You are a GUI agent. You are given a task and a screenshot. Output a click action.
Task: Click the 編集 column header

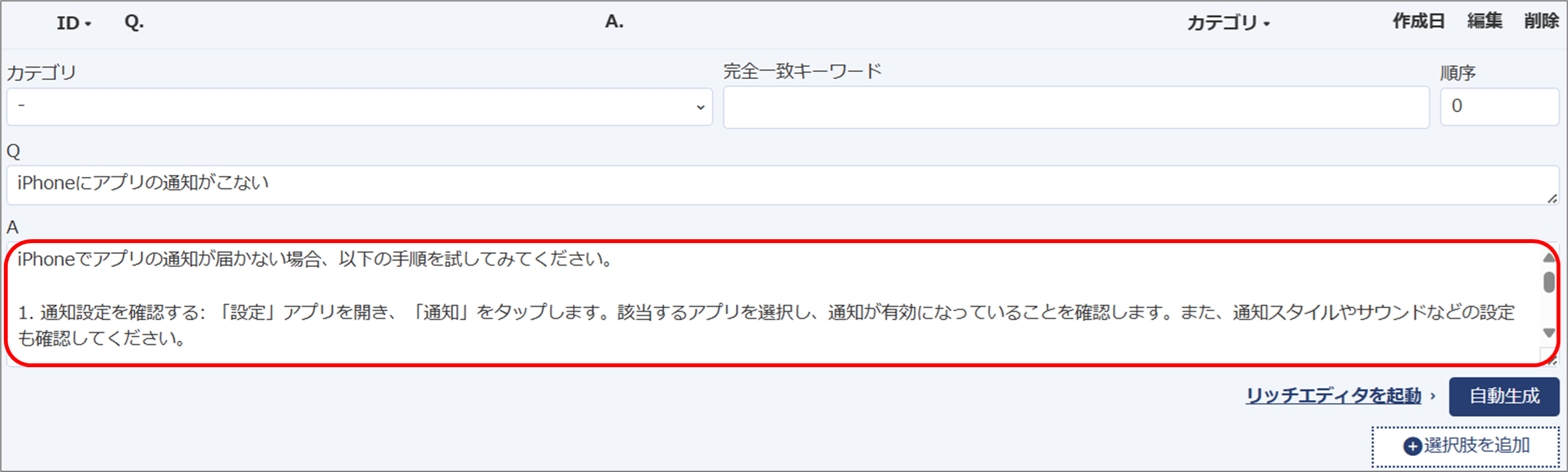(x=1484, y=21)
